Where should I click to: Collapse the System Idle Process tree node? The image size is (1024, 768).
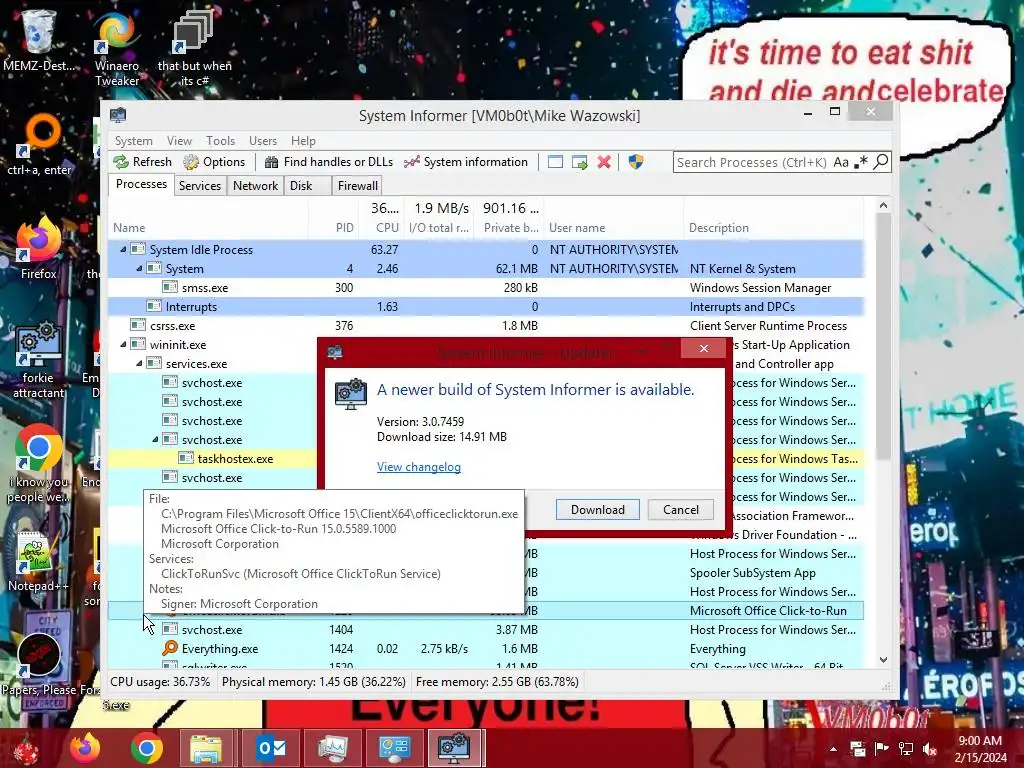tap(123, 249)
